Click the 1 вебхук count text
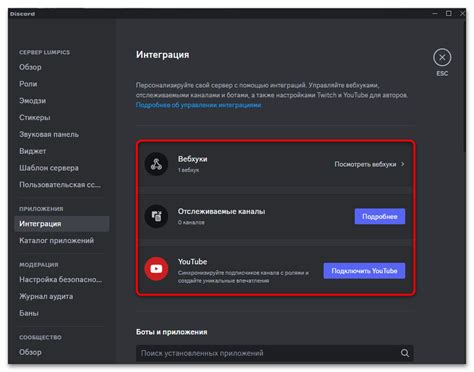This screenshot has width=474, height=372. [188, 170]
